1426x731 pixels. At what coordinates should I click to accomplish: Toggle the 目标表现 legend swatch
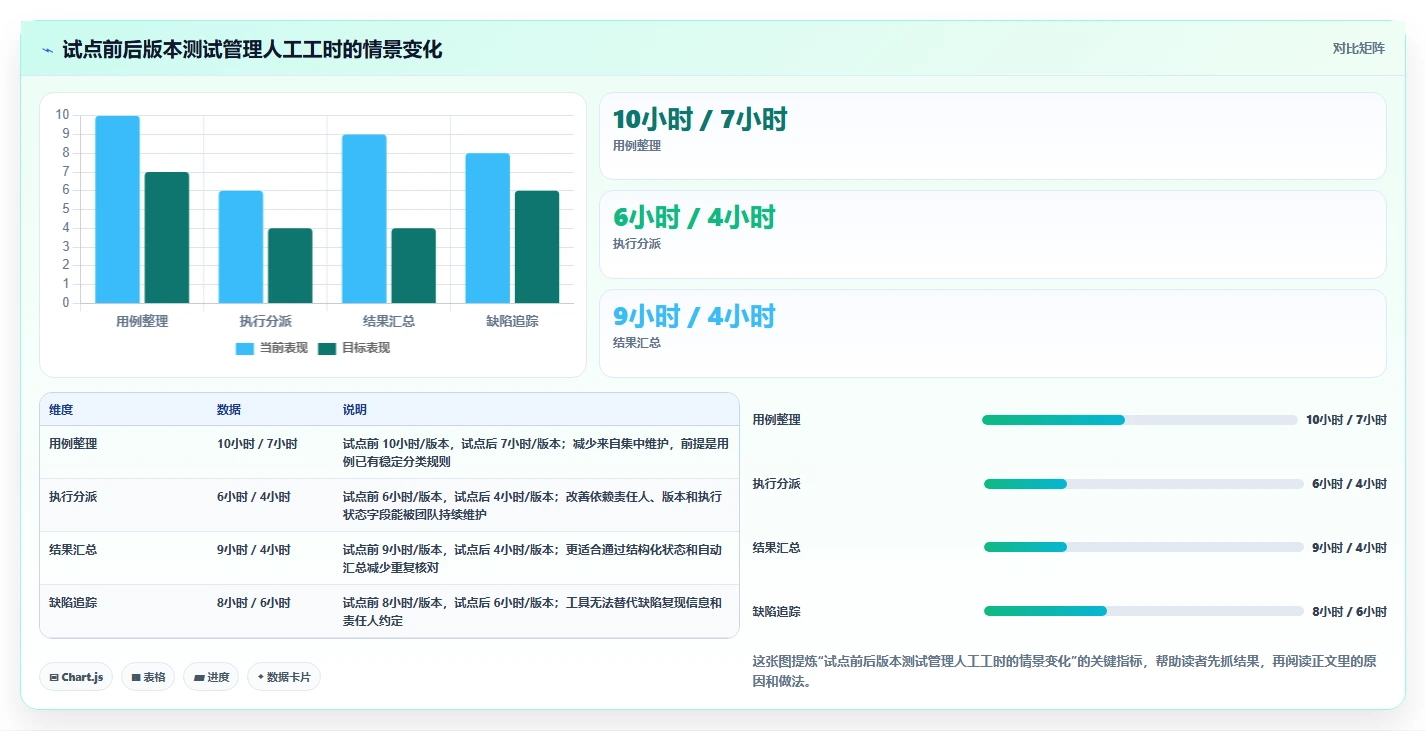[x=327, y=348]
